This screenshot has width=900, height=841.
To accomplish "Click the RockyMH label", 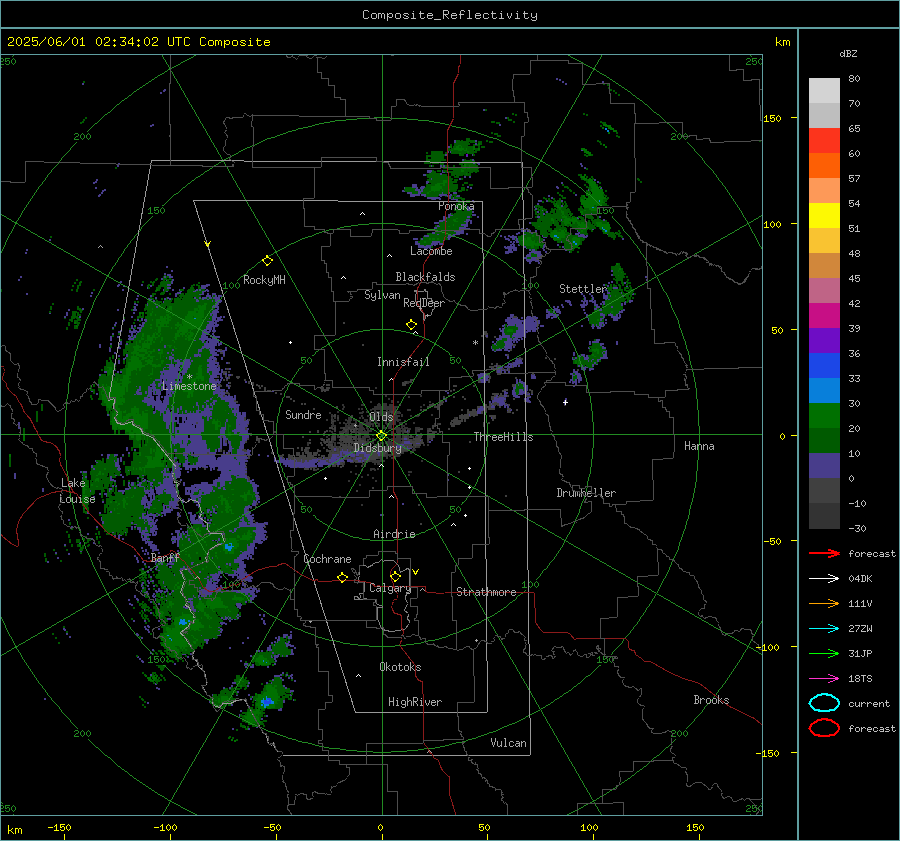I will [x=264, y=280].
